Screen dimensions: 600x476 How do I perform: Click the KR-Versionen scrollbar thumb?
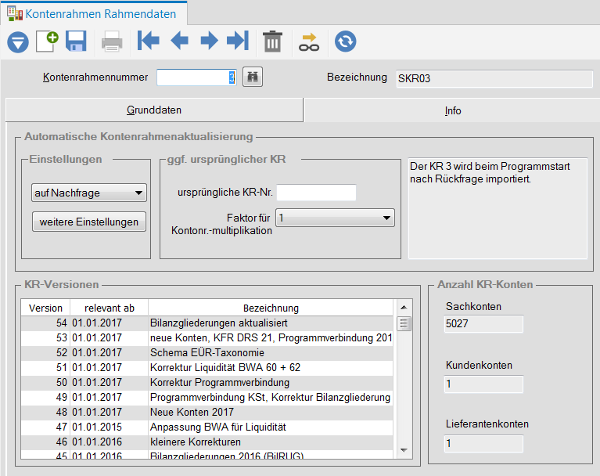coord(403,323)
